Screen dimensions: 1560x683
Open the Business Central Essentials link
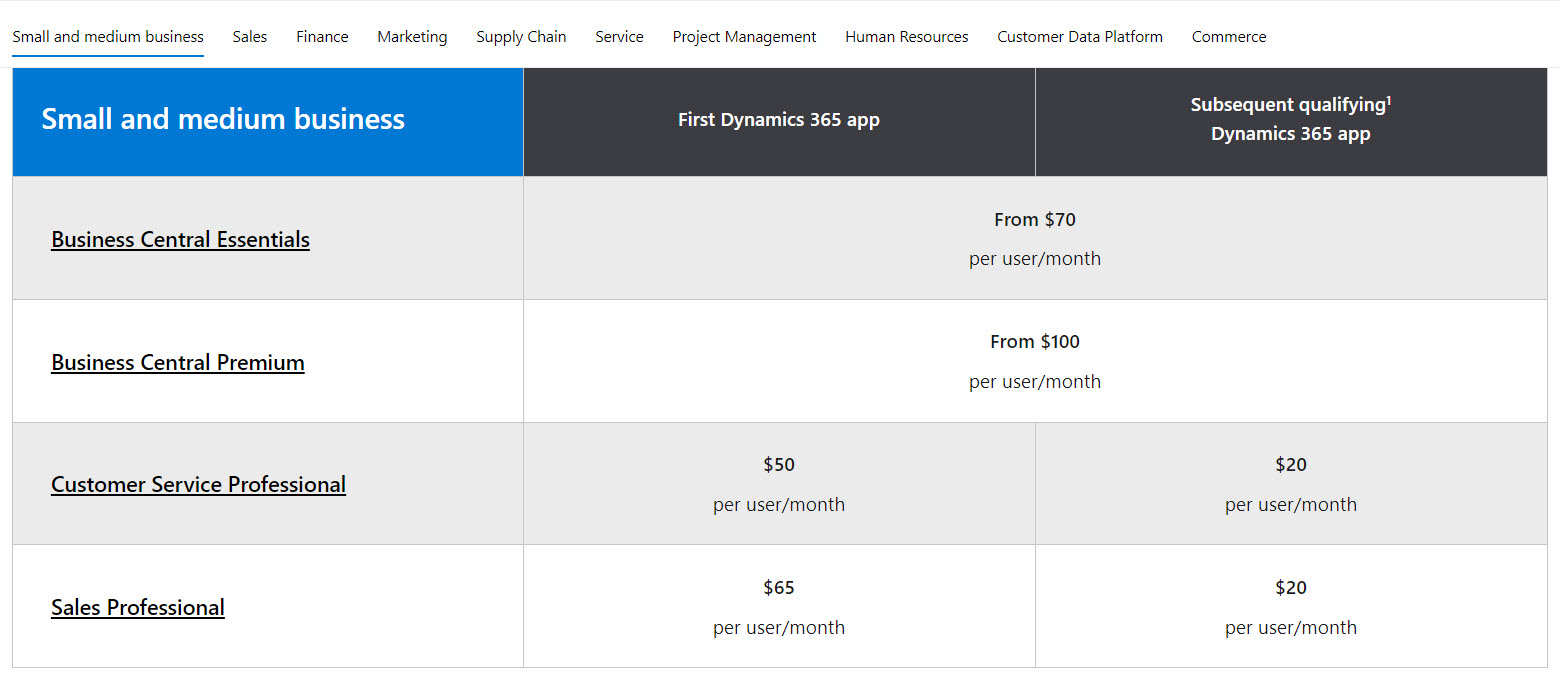click(x=181, y=239)
